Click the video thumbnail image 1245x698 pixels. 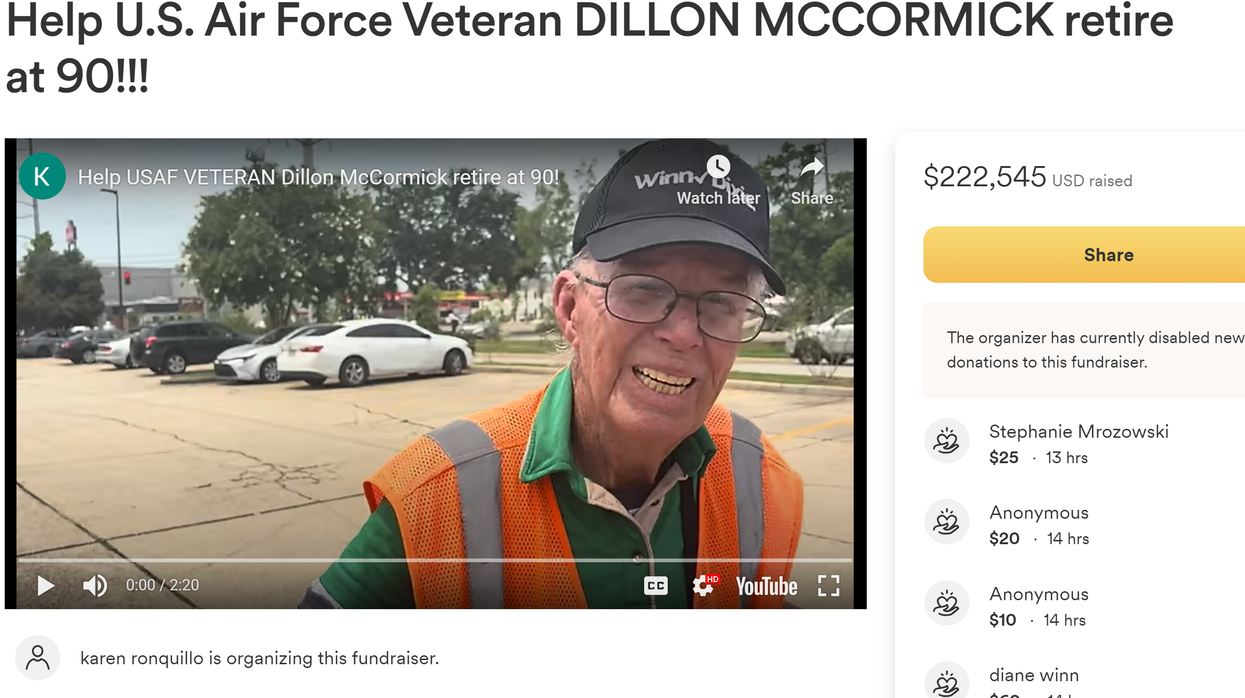click(435, 373)
